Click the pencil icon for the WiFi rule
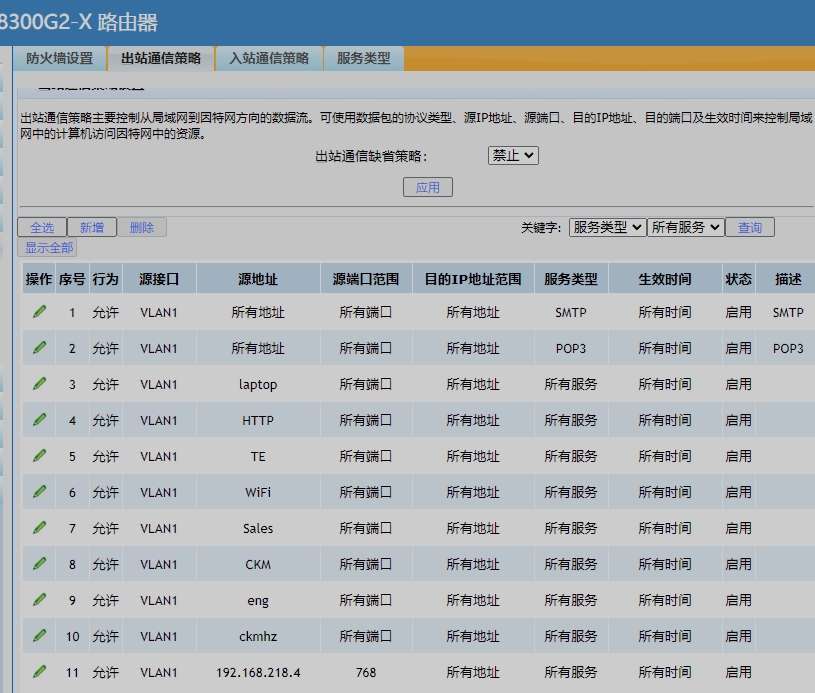Screen dimensions: 815x693 pos(39,492)
